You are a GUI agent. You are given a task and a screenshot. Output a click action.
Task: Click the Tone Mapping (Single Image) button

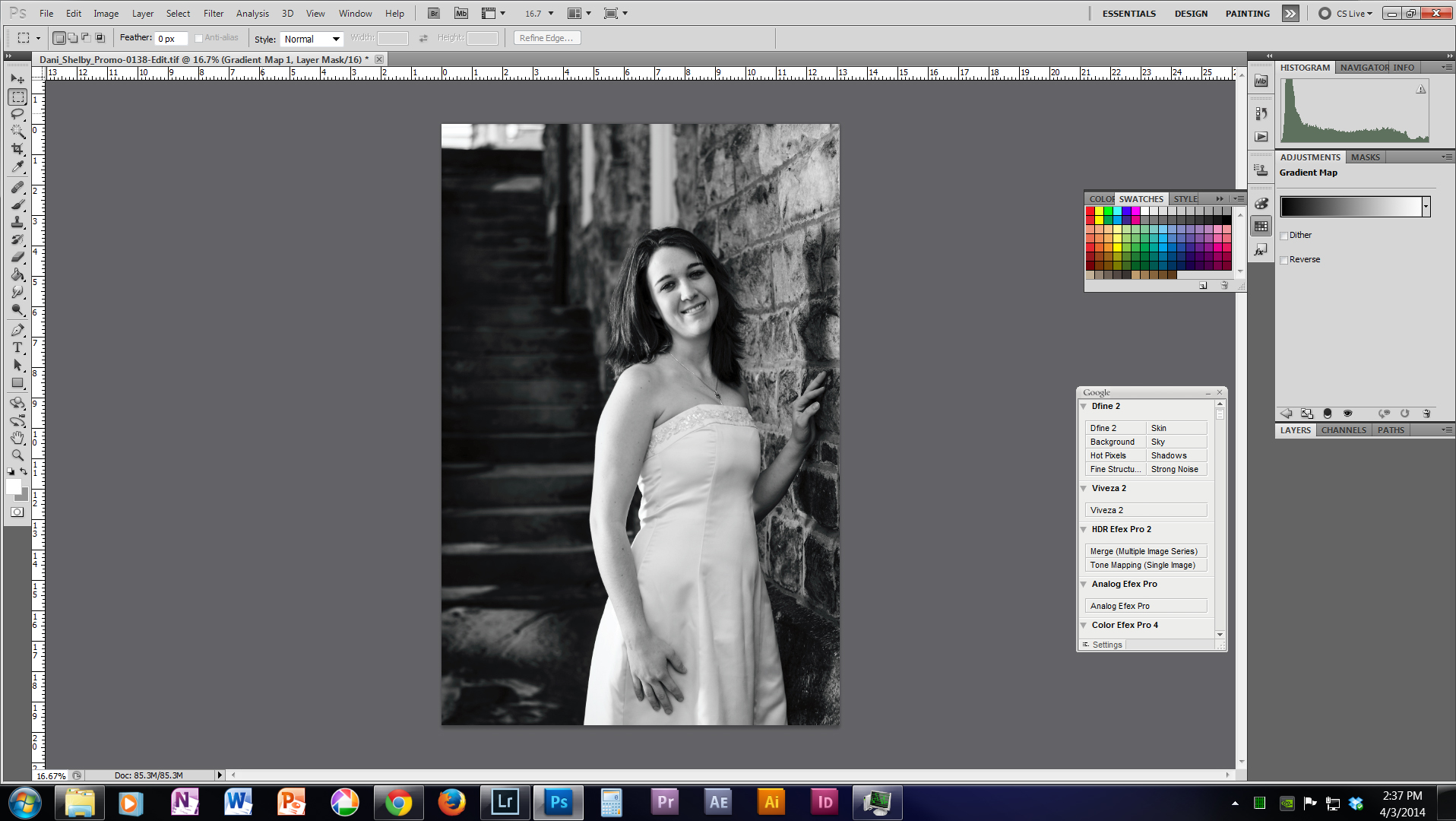tap(1146, 566)
